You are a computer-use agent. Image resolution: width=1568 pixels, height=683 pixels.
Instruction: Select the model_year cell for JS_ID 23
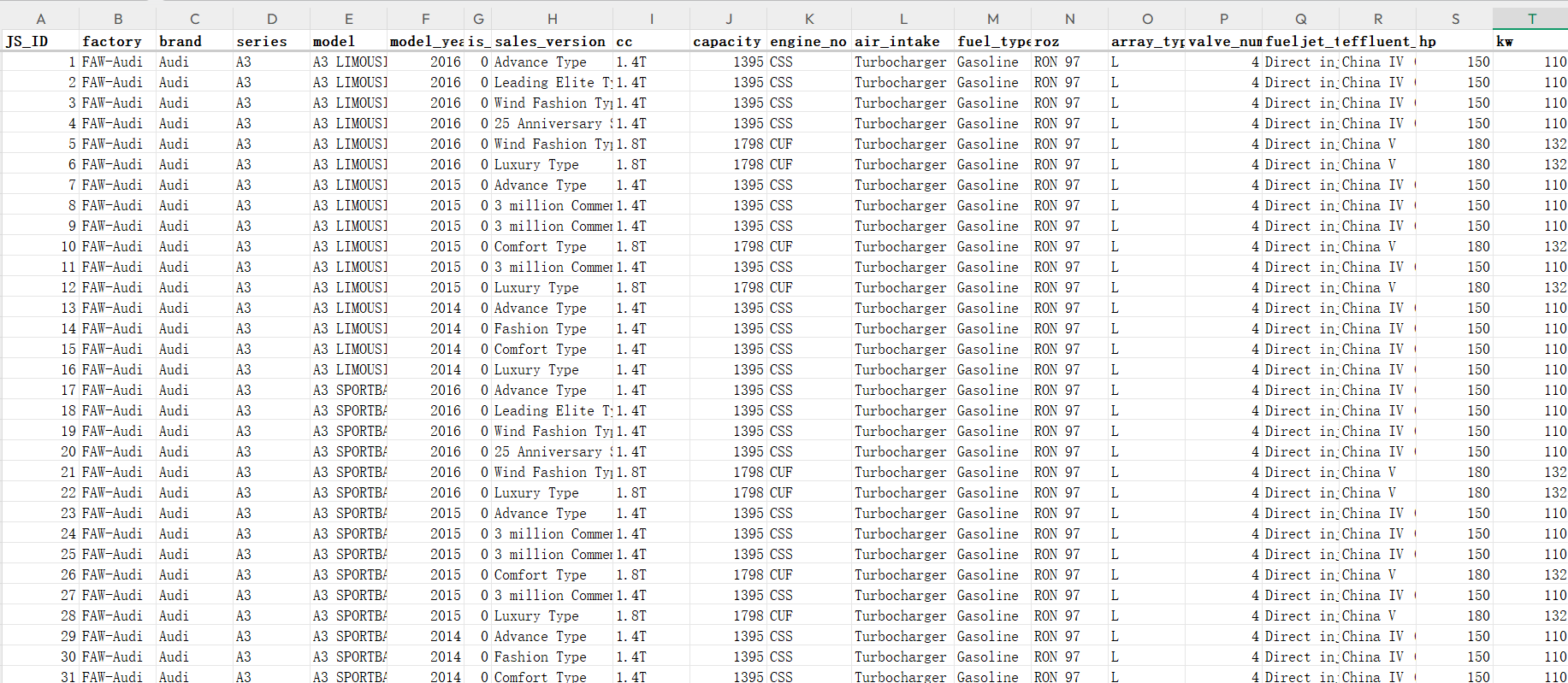425,513
